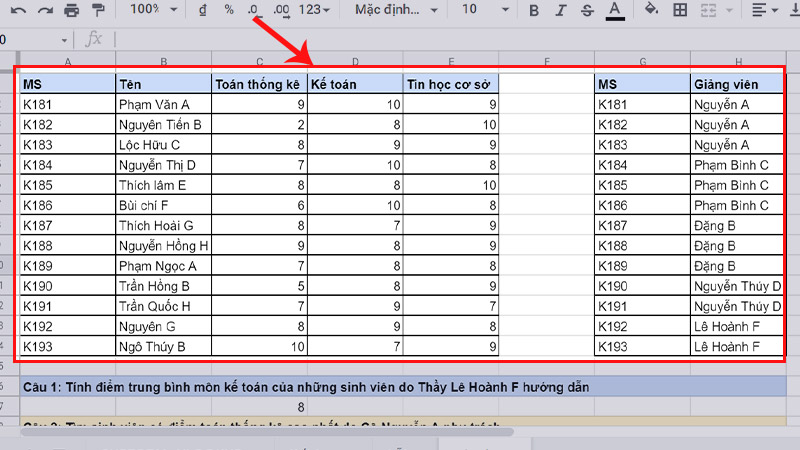Click the Undo arrow icon
The image size is (800, 450).
click(17, 10)
